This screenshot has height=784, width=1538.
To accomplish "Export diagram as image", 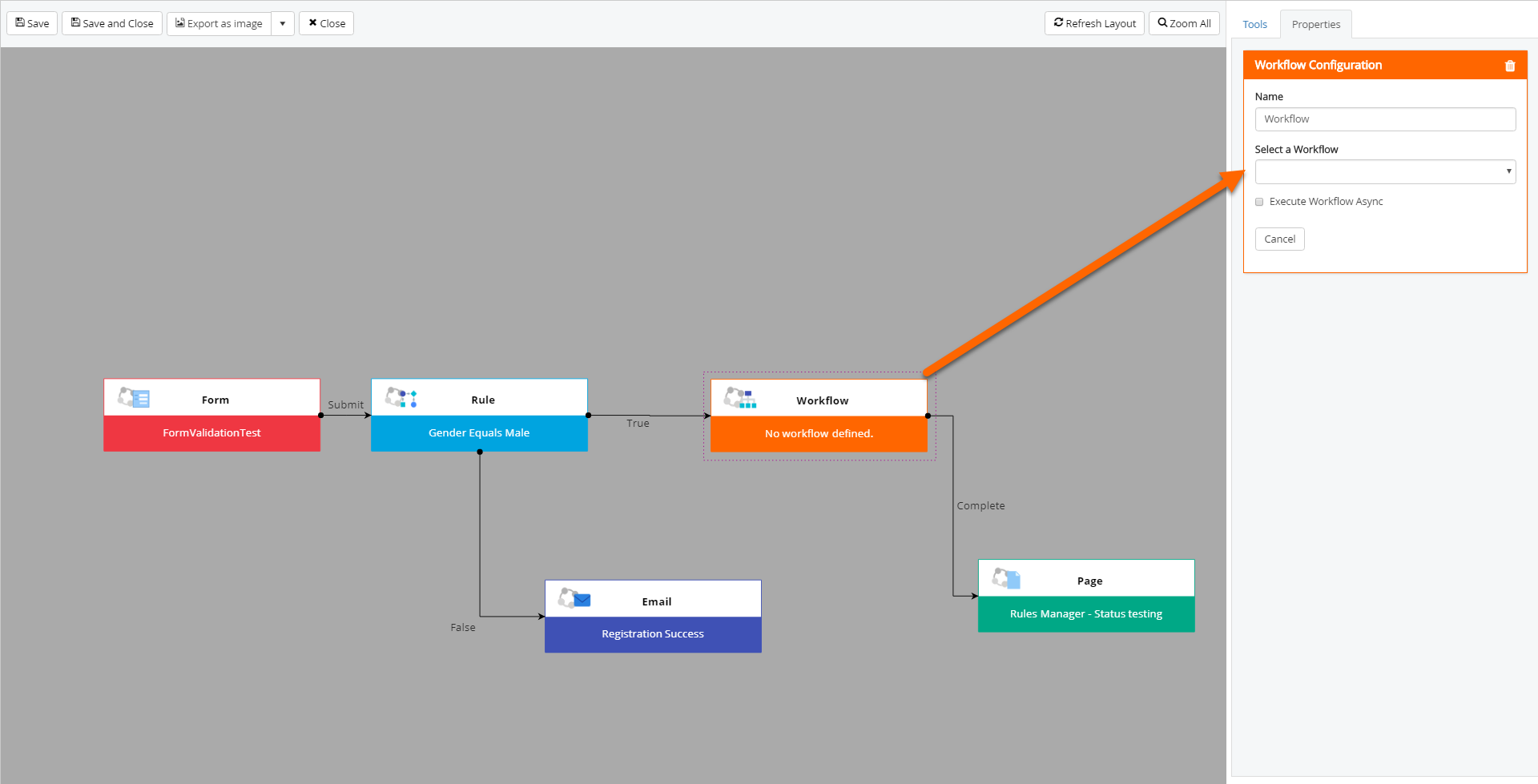I will (219, 23).
